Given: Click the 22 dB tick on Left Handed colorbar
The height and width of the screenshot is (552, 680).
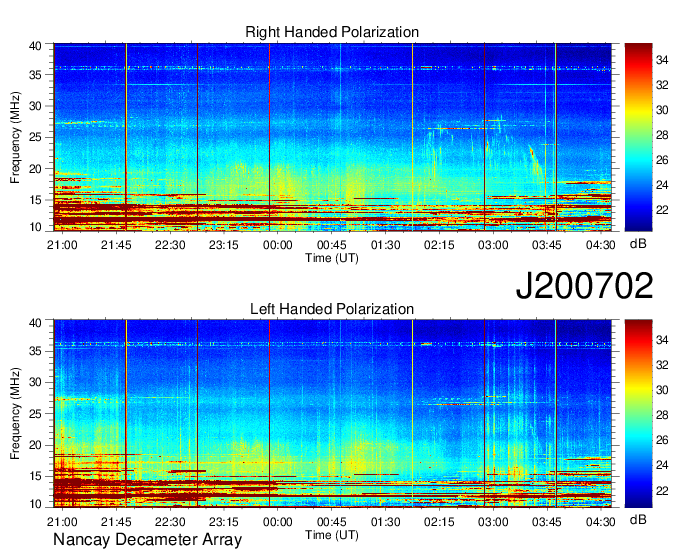Looking at the screenshot, I should (x=662, y=490).
